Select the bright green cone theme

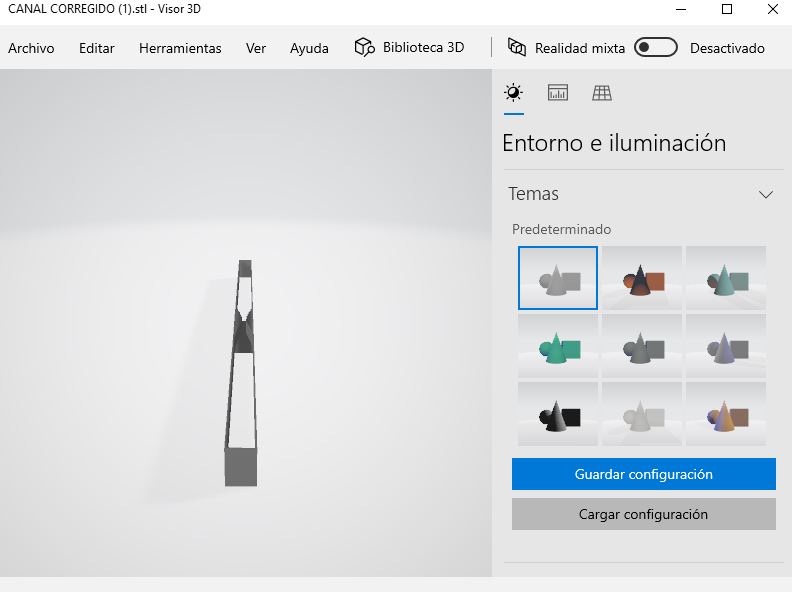pos(558,346)
